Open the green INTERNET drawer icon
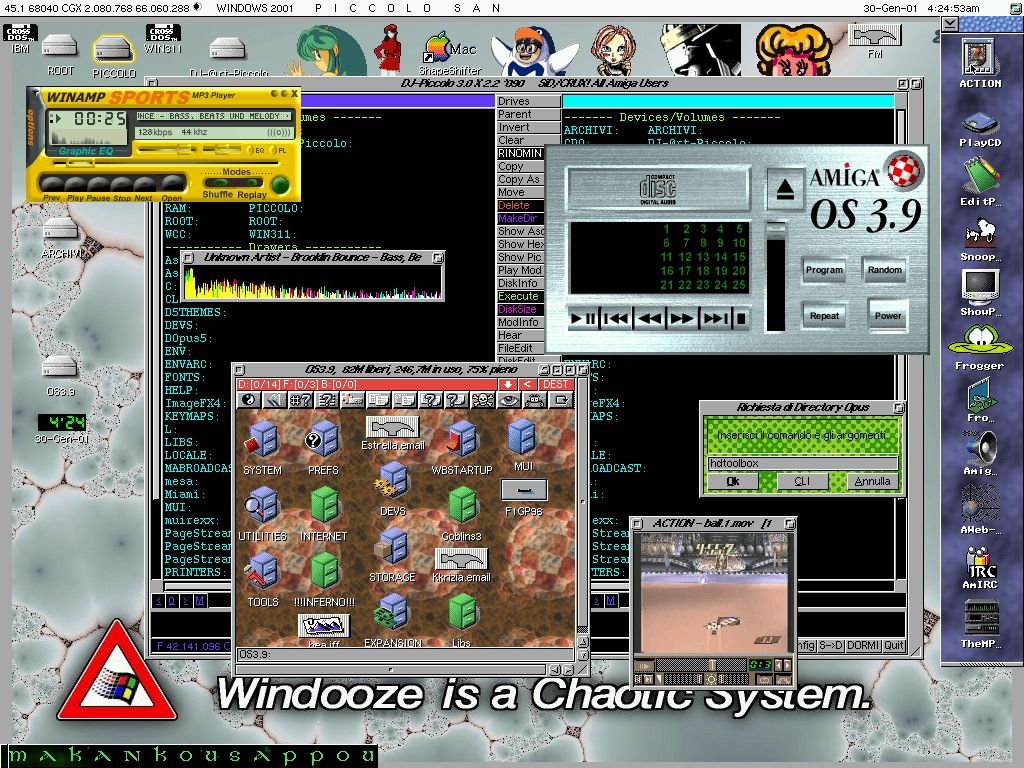 (x=324, y=507)
